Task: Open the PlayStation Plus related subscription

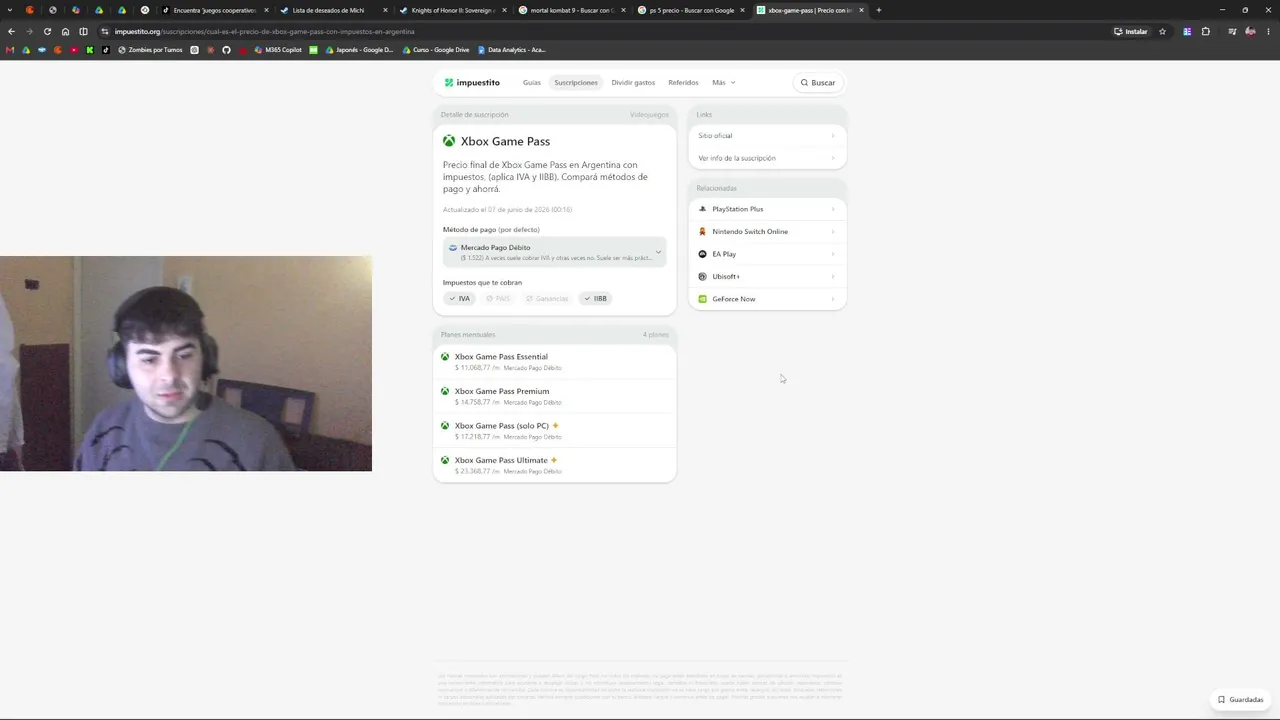Action: 767,209
